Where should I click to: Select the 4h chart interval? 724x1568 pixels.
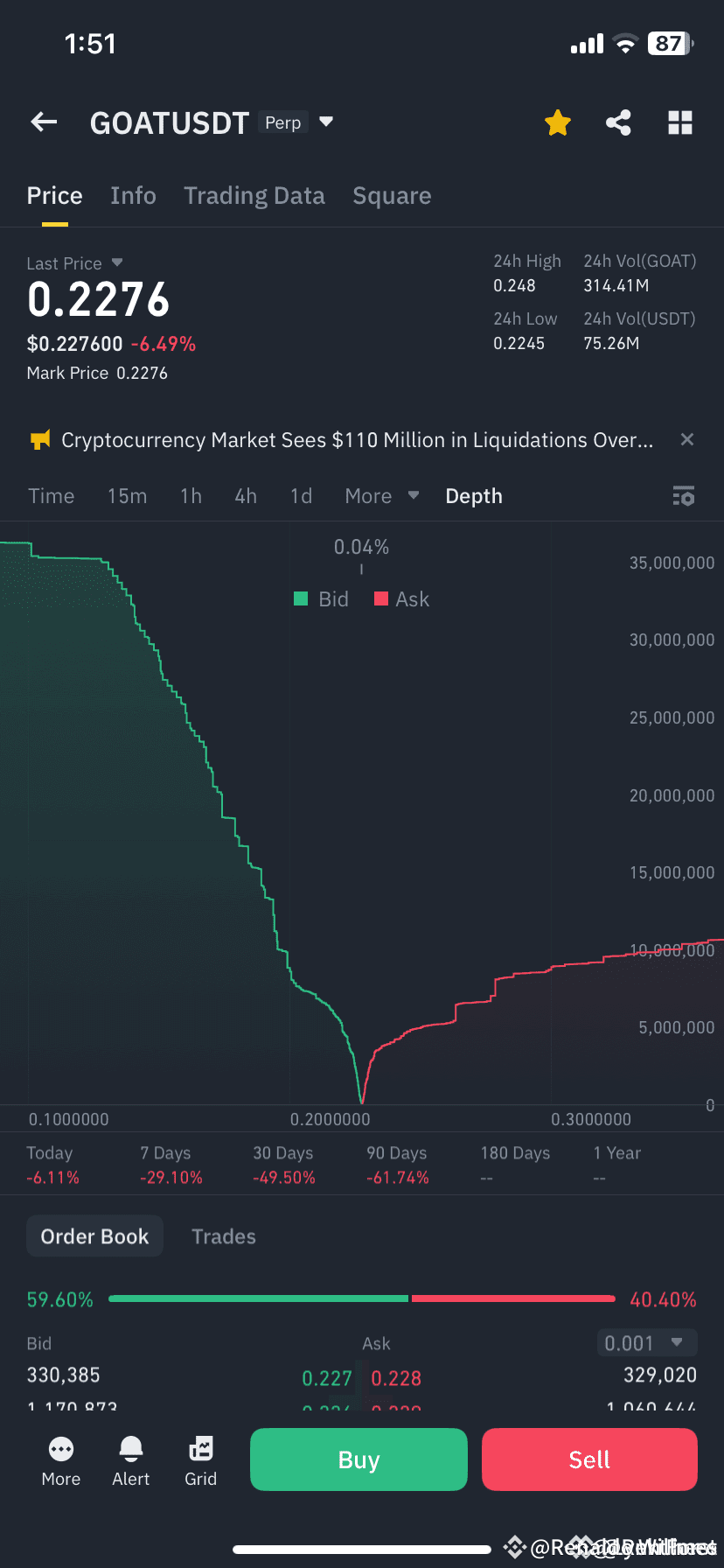click(x=246, y=496)
